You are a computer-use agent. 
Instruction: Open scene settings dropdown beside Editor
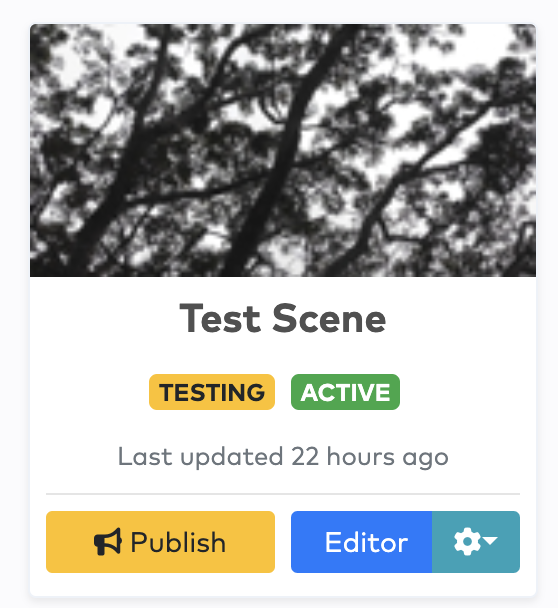coord(476,542)
